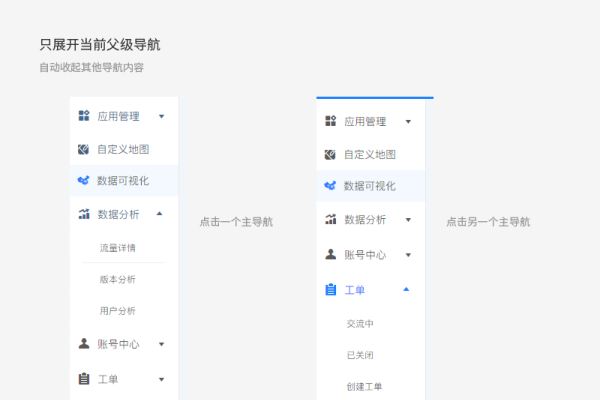Screen dimensions: 600x400
Task: Click the caption 点击另一个主导航
Action: 488,222
